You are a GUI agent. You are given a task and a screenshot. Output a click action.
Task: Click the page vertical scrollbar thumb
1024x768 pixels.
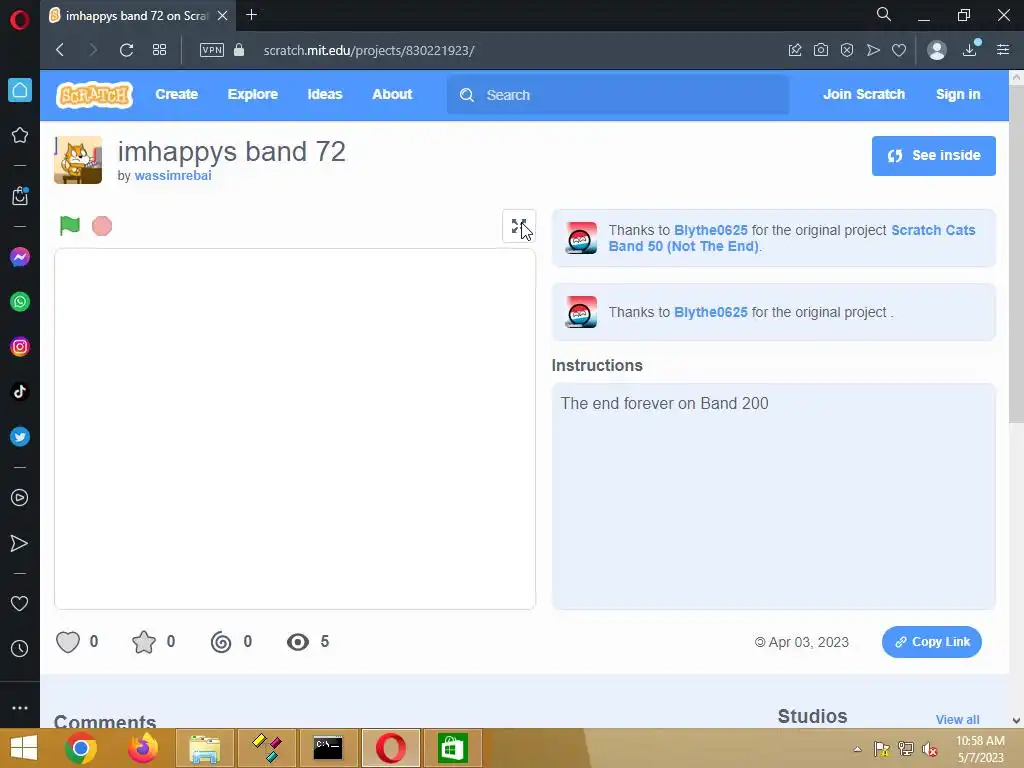[1016, 254]
